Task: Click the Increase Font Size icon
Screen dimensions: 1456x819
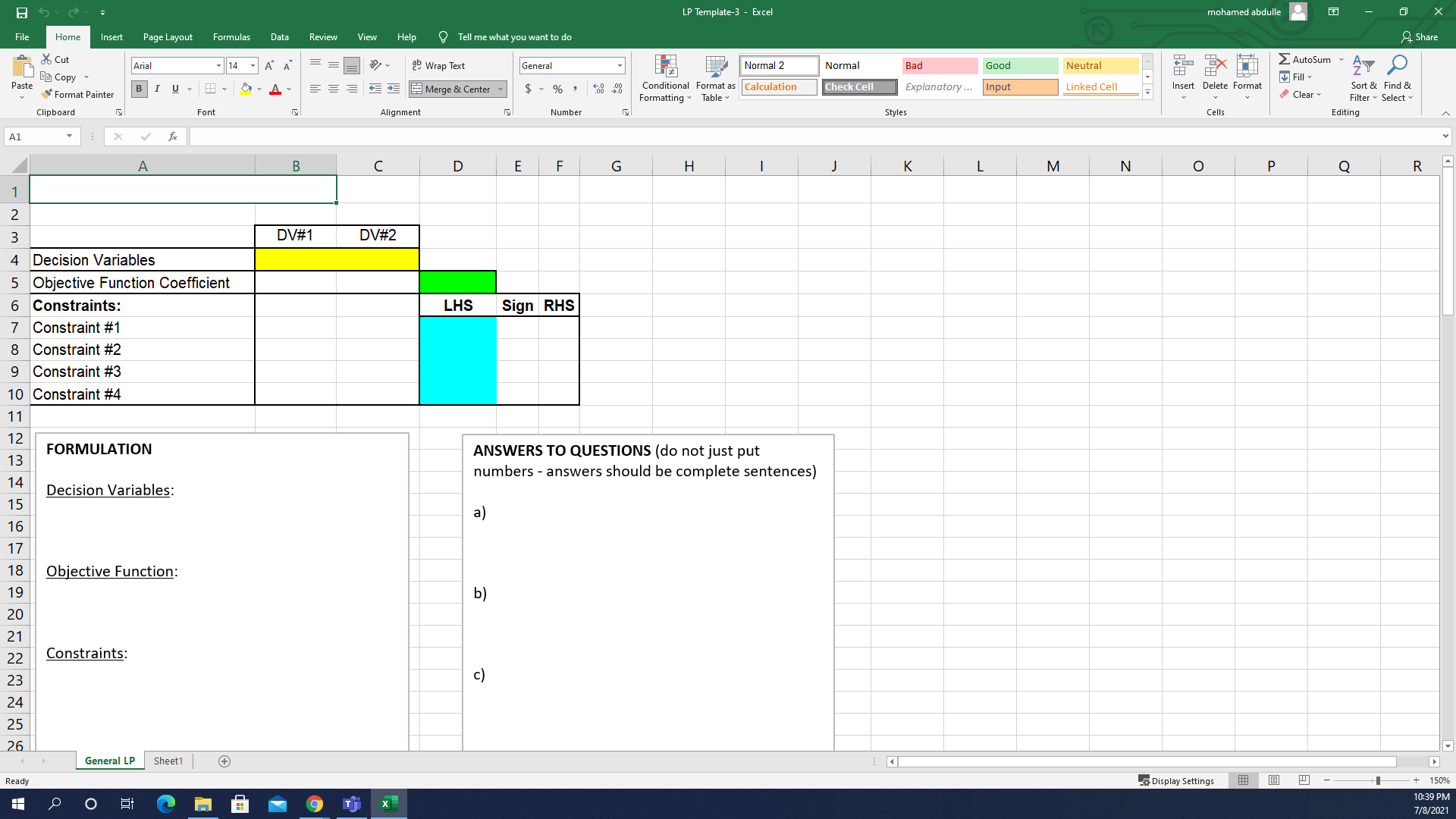Action: pos(268,66)
